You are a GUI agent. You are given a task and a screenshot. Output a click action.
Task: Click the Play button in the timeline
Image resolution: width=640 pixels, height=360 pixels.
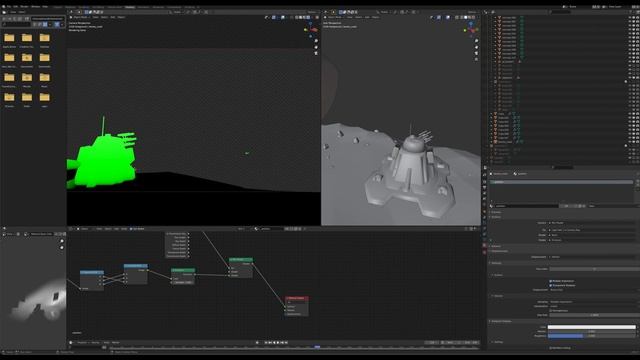[278, 343]
